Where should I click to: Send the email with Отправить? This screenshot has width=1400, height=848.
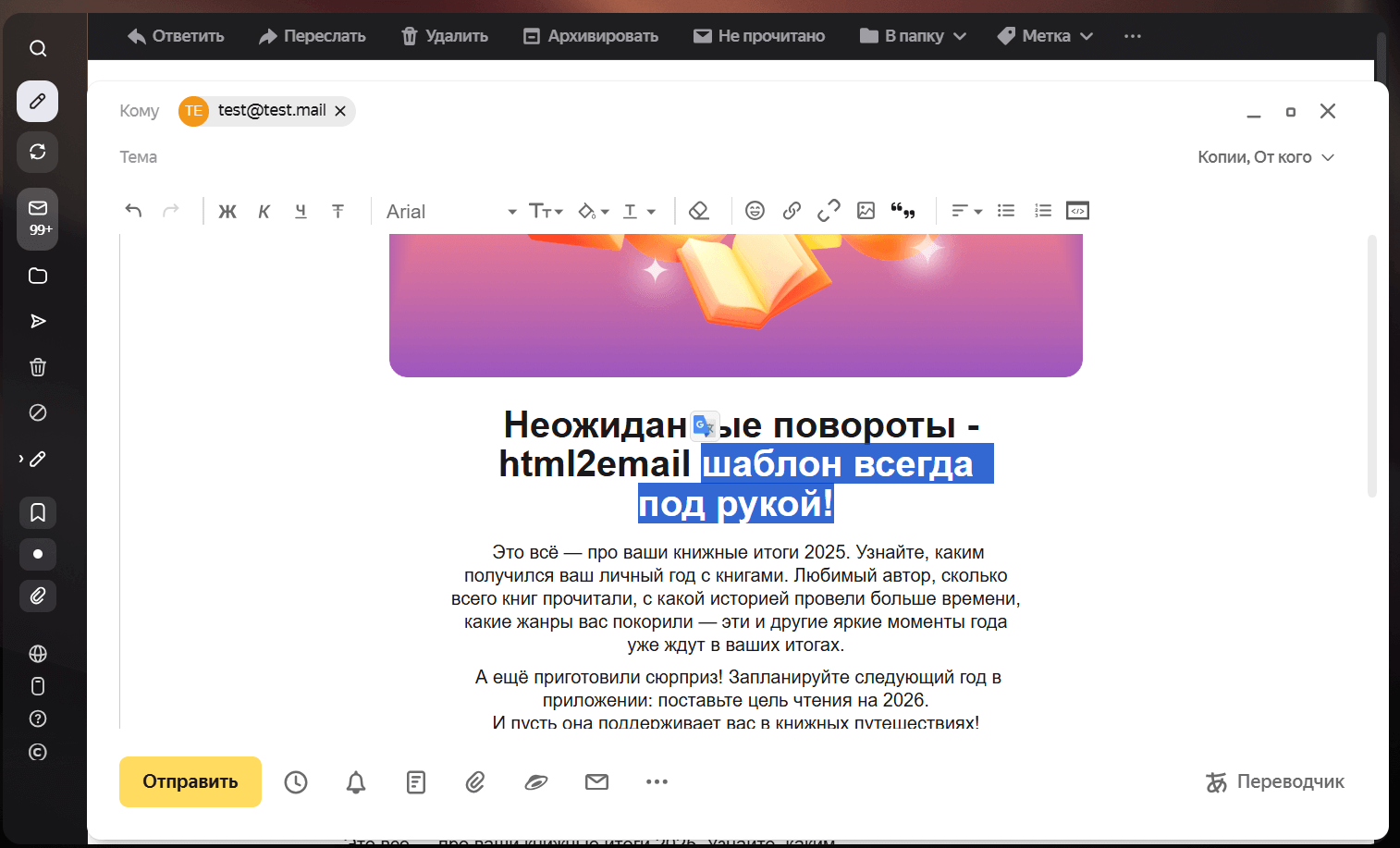pos(190,781)
